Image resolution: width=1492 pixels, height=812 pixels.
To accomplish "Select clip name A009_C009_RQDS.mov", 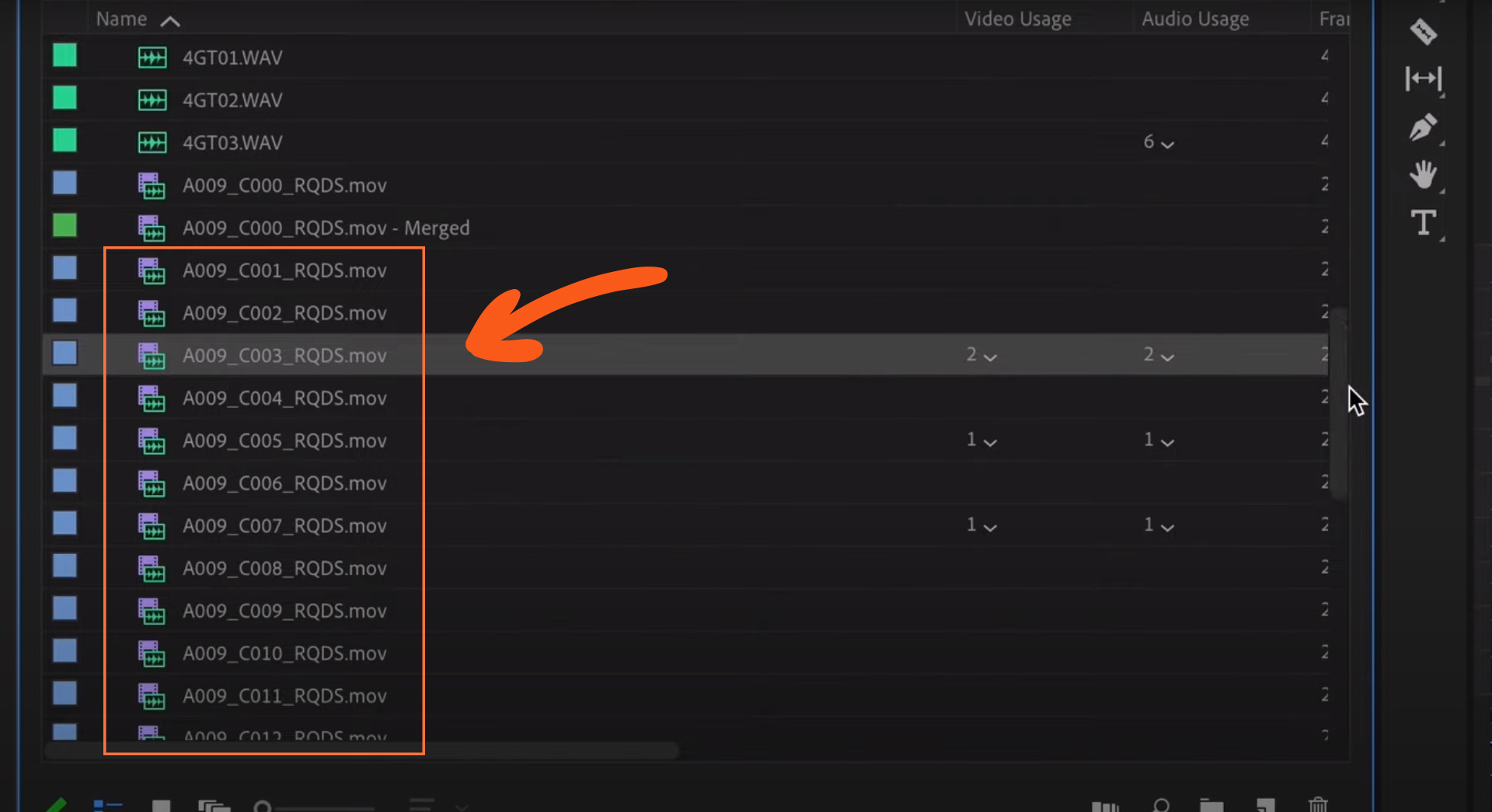I will tap(284, 611).
